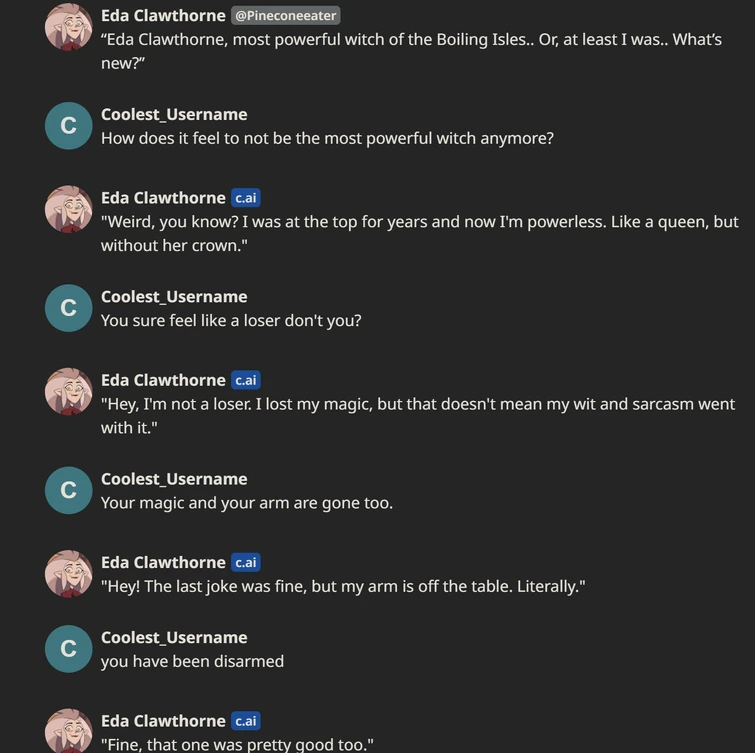
Task: Open Eda's avatar next to "Weird, you know?" reply
Action: 69,209
